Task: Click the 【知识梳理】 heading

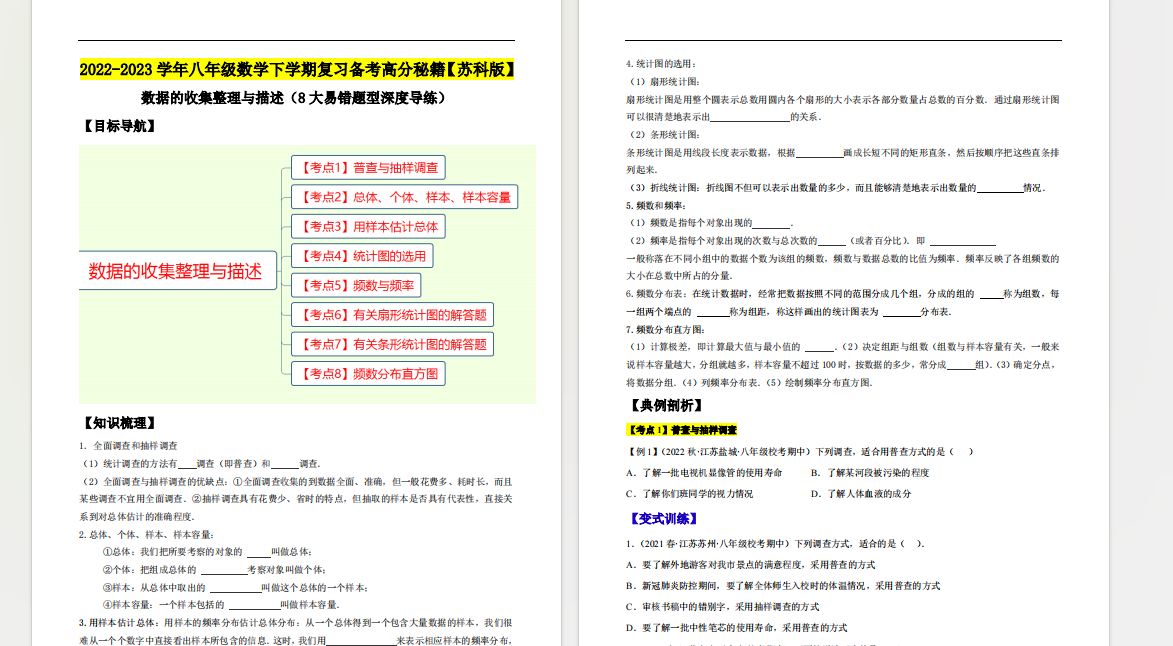Action: (x=120, y=423)
